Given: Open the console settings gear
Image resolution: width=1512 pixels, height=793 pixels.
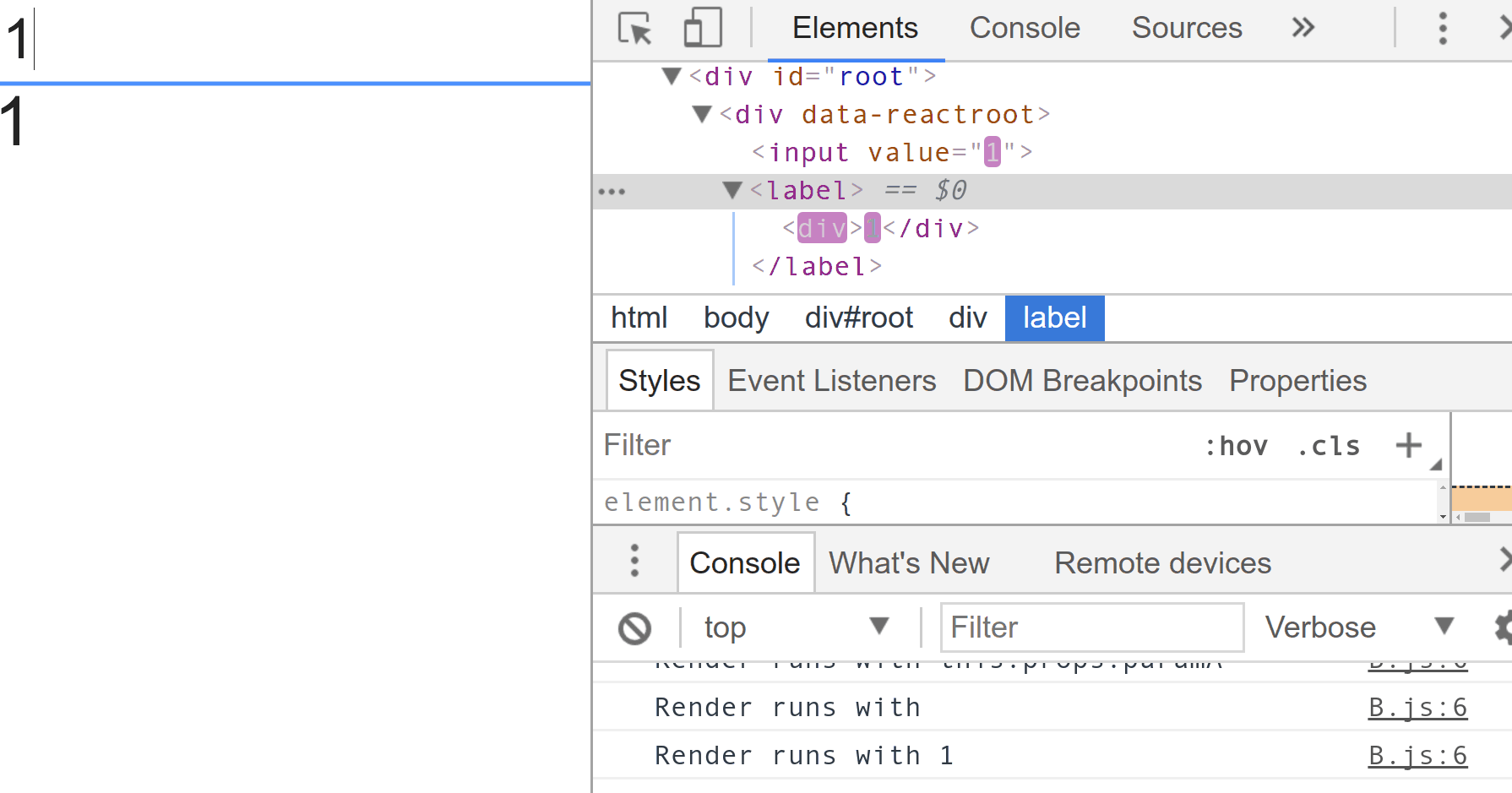Looking at the screenshot, I should pos(1503,627).
